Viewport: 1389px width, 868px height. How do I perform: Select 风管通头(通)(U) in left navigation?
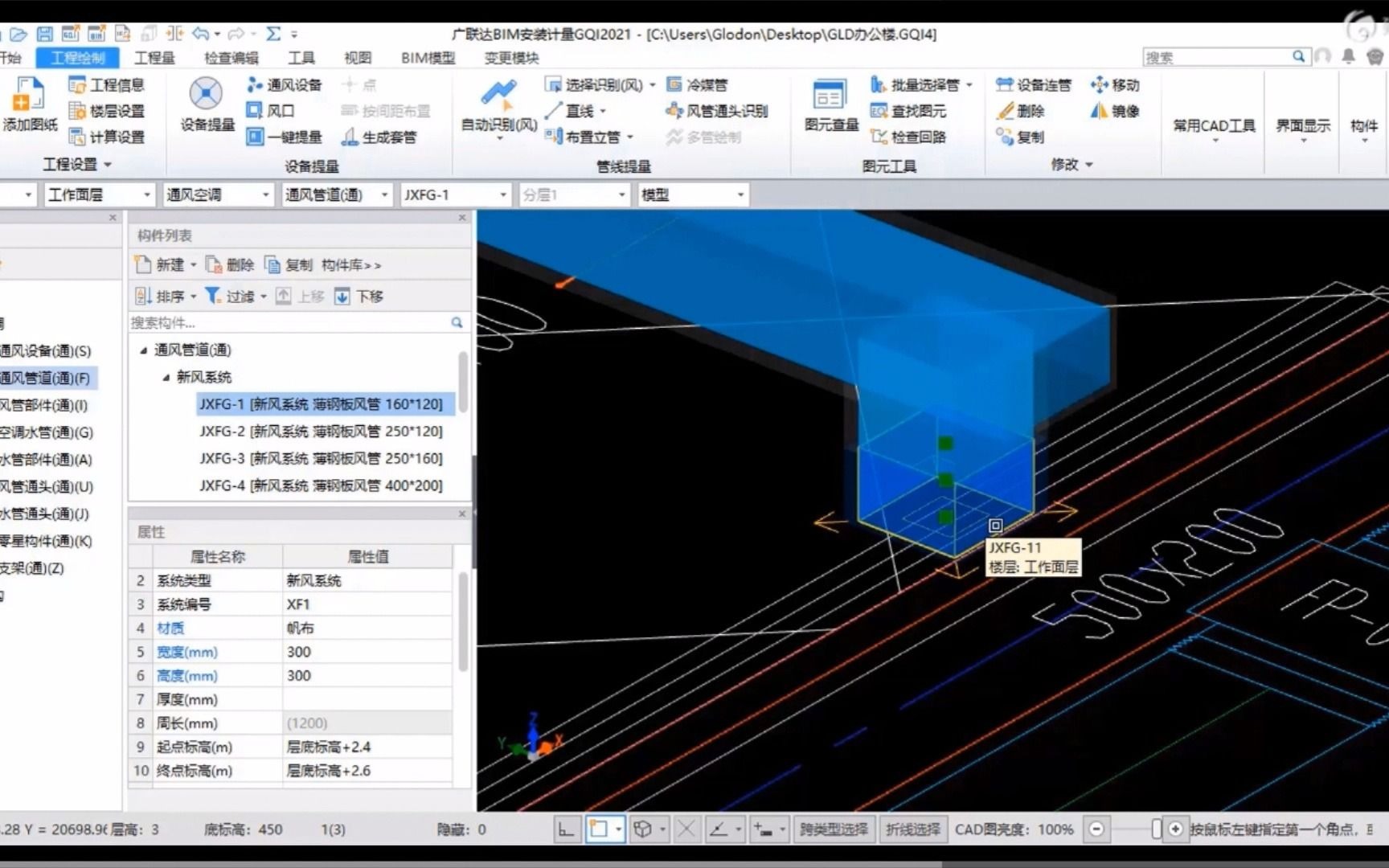pos(47,487)
